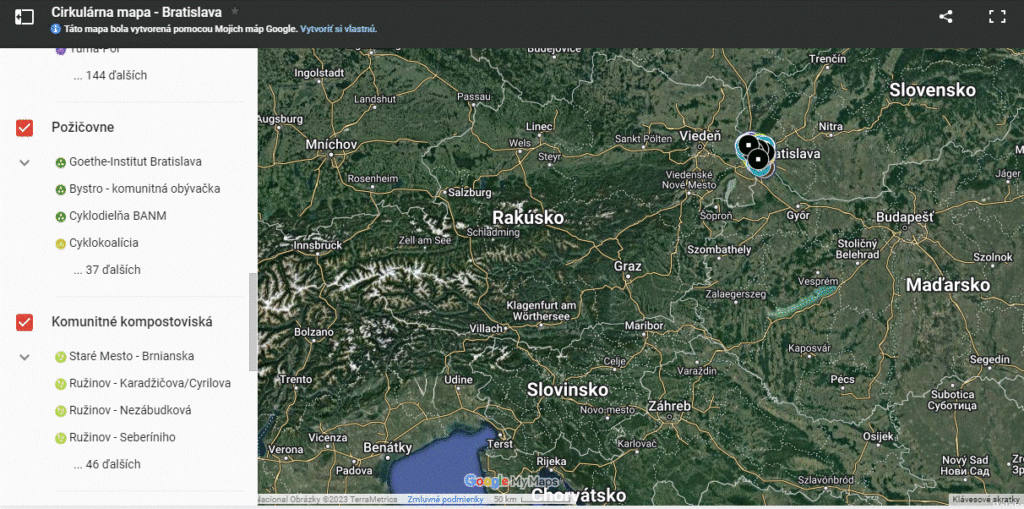Click Komunitné kompostoviská layer title
This screenshot has height=509, width=1024.
132,322
